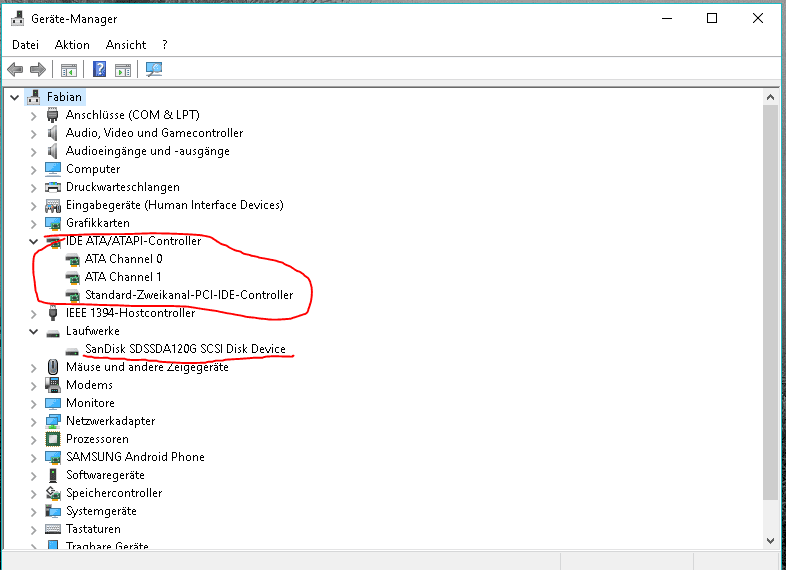The image size is (786, 570).
Task: Click the printer icon for Druckwarteschlangen
Action: coord(53,187)
